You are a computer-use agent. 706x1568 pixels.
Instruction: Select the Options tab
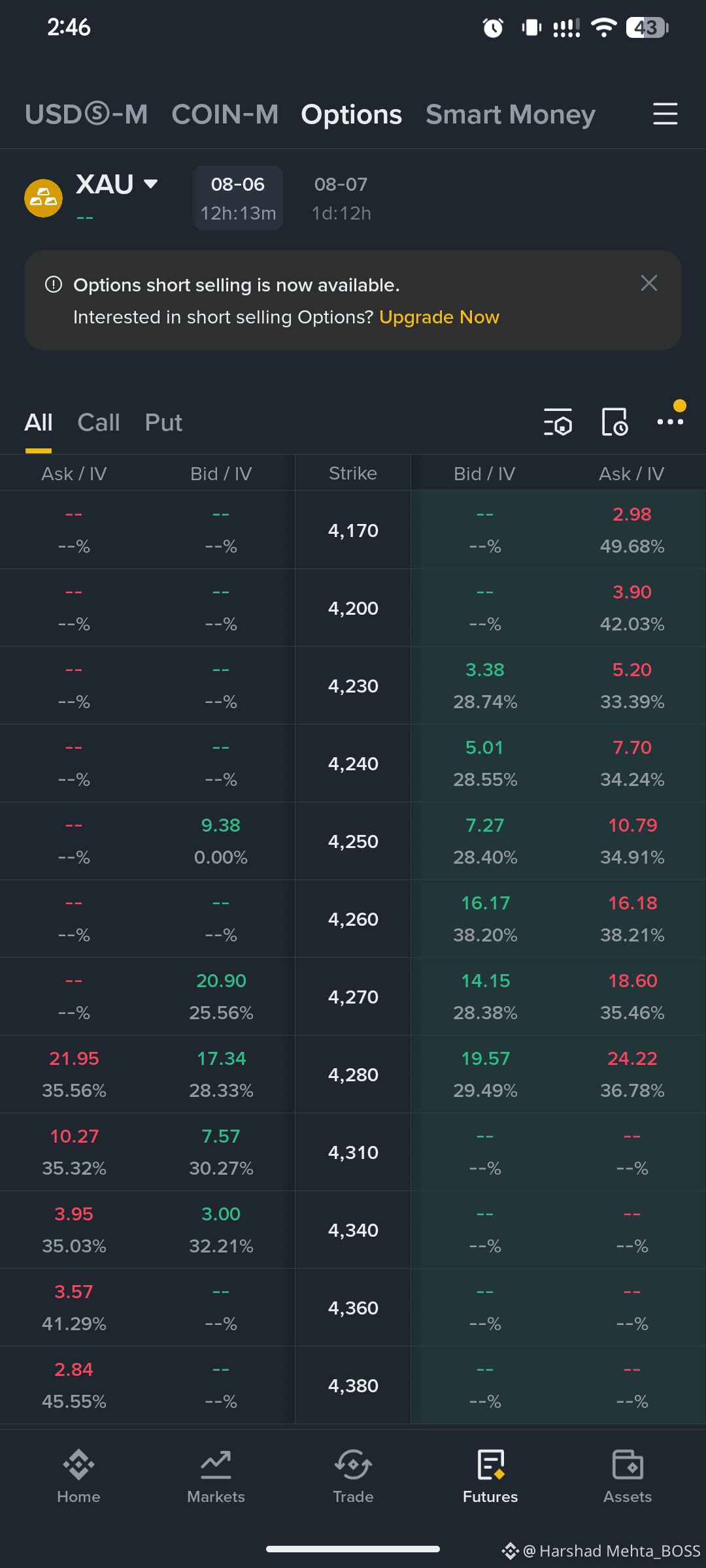(x=351, y=114)
